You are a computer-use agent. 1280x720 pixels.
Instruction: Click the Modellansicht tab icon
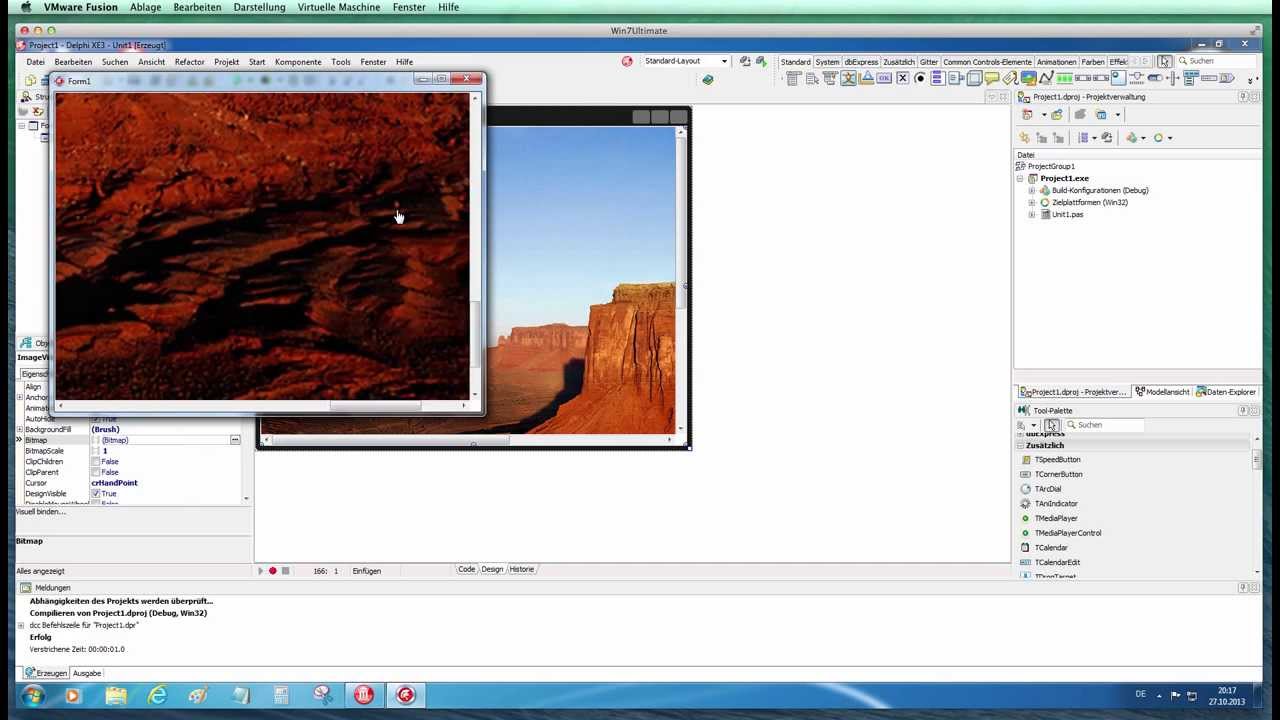point(1140,392)
